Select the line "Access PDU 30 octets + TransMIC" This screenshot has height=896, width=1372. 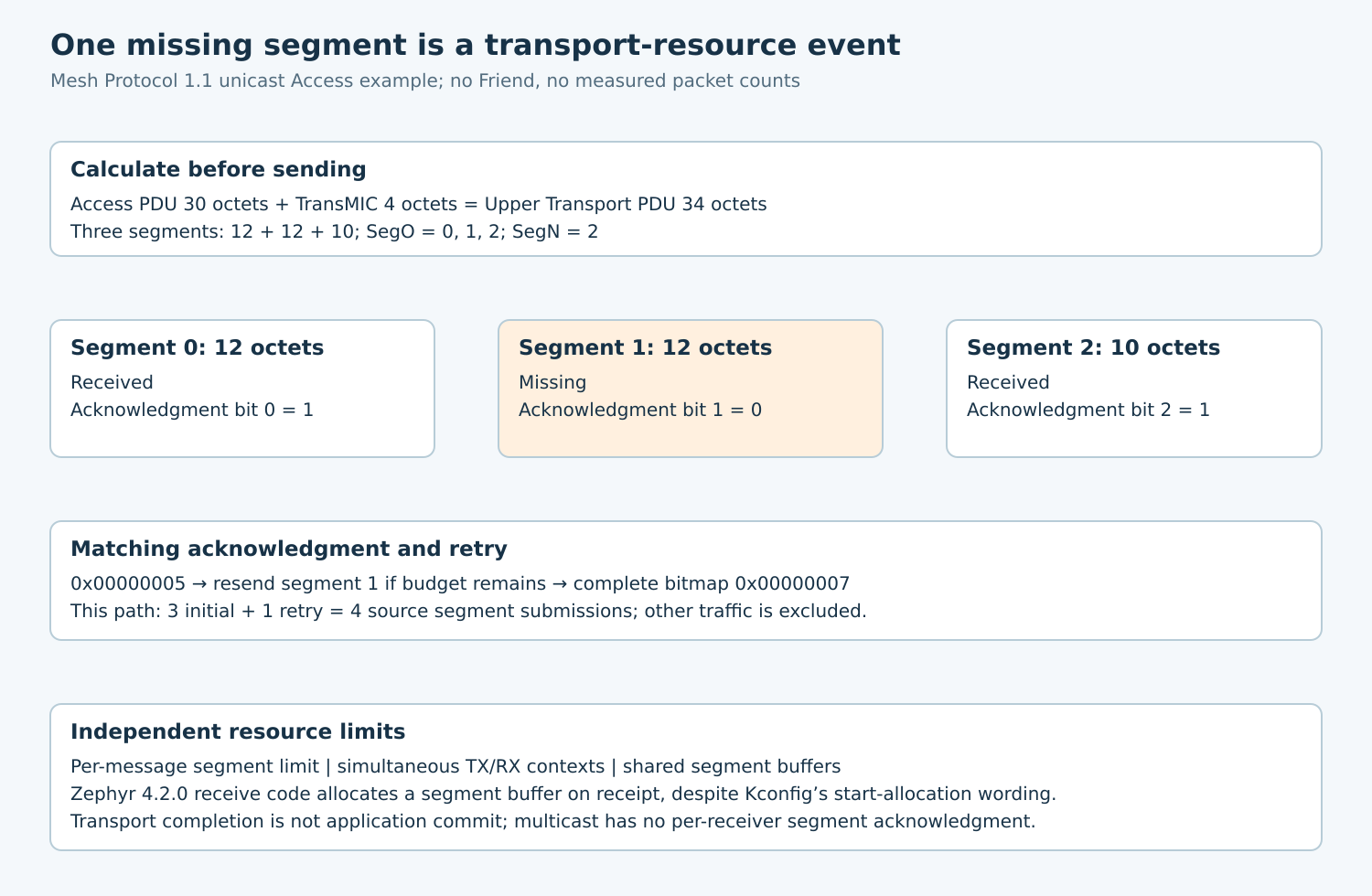click(x=419, y=204)
